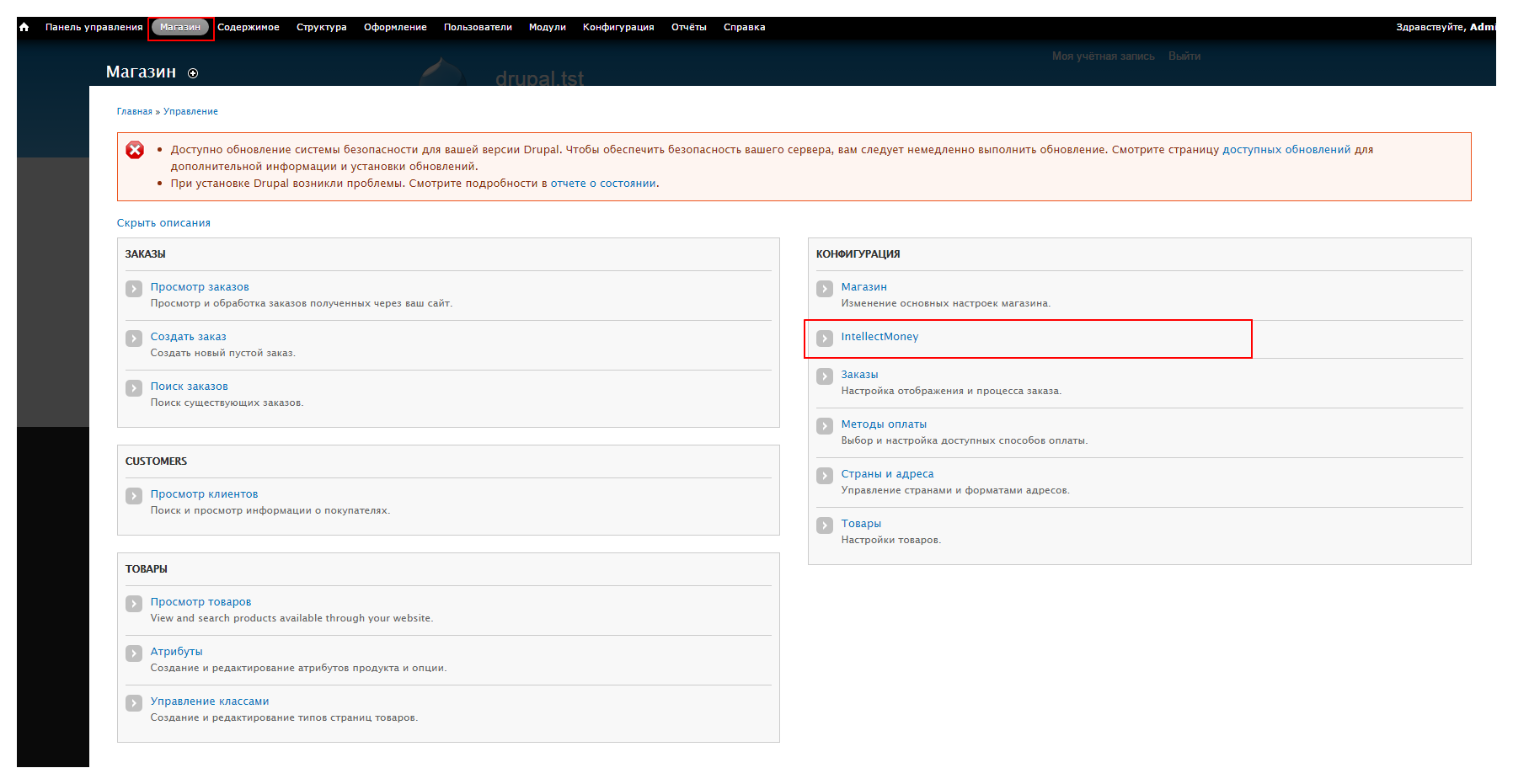Viewport: 1513px width, 784px height.
Task: Open the Модули menu item
Action: (x=548, y=27)
